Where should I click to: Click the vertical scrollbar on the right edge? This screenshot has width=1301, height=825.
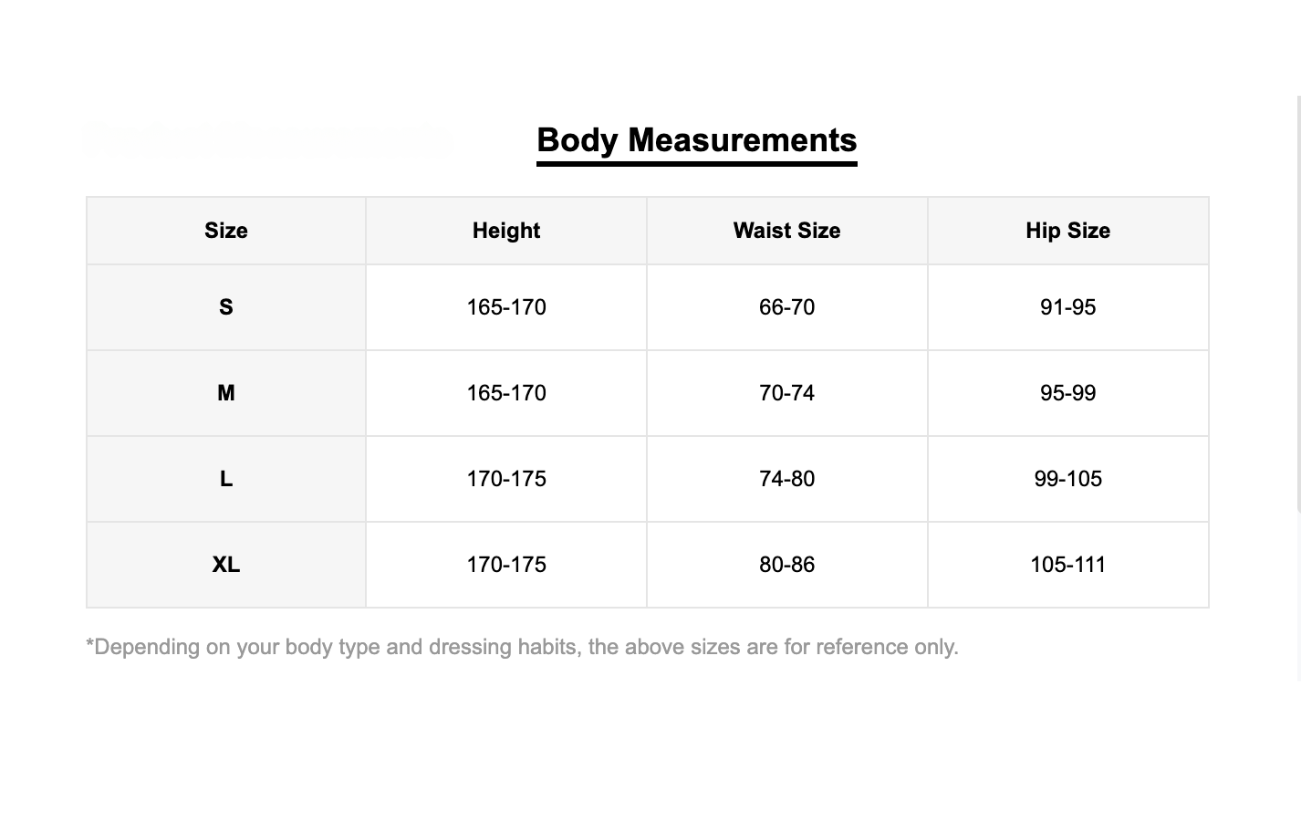point(1298,300)
